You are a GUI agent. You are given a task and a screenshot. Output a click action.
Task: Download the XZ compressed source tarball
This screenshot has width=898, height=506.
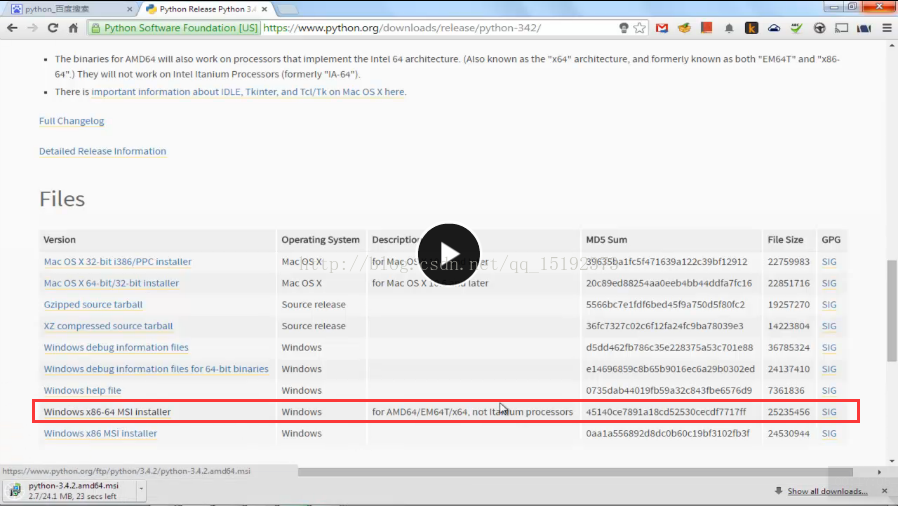point(108,326)
